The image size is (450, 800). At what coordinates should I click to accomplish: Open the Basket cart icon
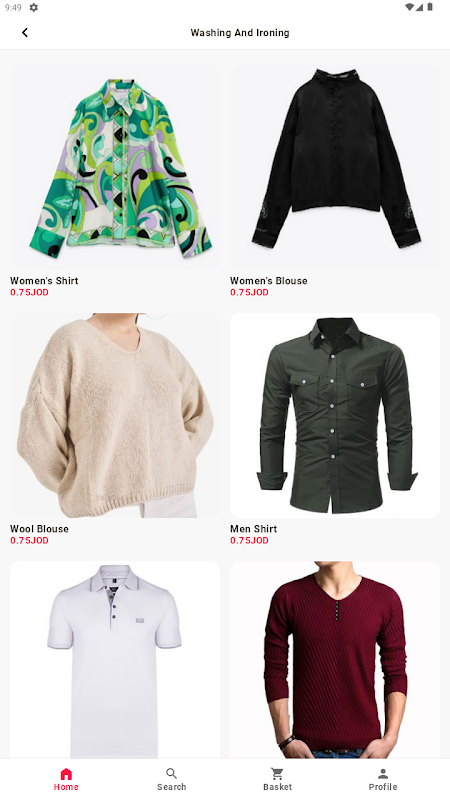click(277, 773)
